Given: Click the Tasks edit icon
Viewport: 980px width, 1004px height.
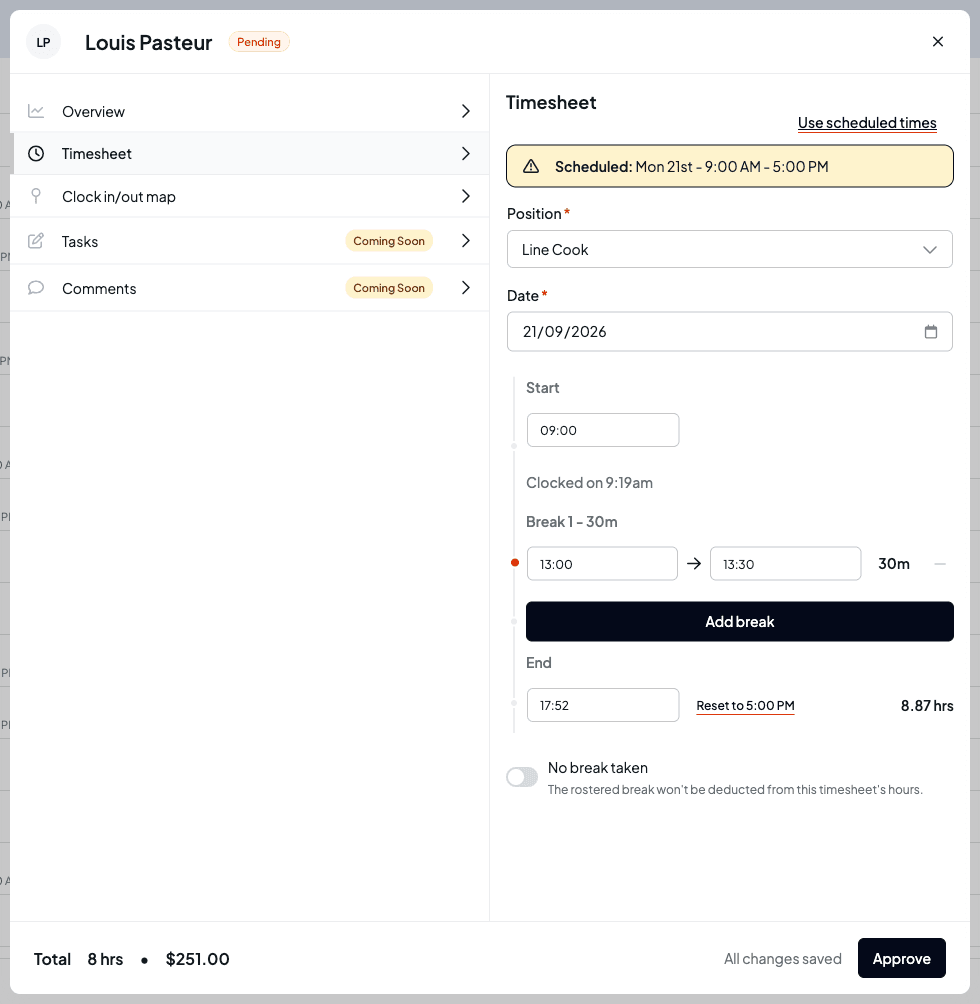Looking at the screenshot, I should (x=36, y=241).
